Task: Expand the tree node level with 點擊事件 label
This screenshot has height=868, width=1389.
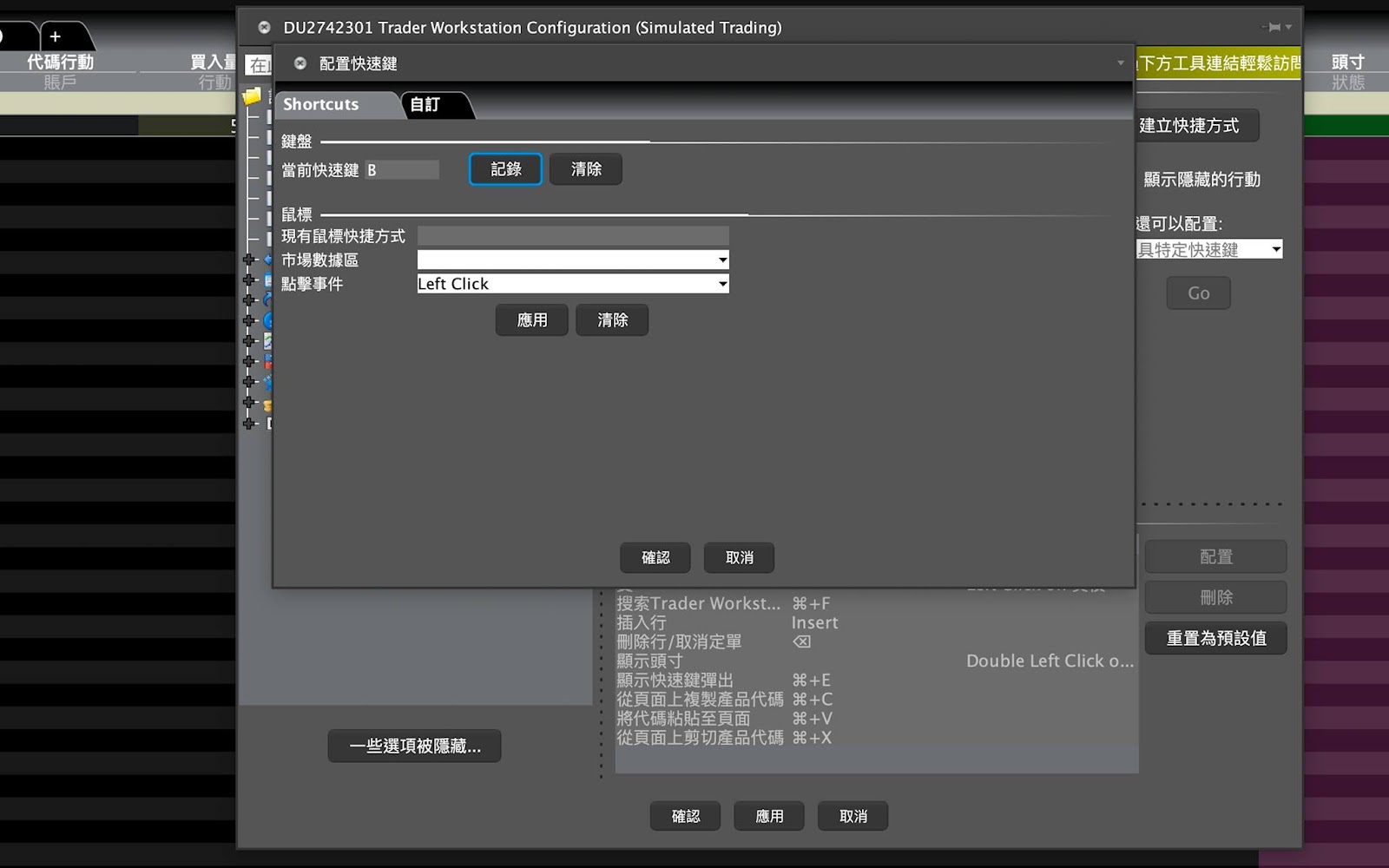Action: [249, 279]
